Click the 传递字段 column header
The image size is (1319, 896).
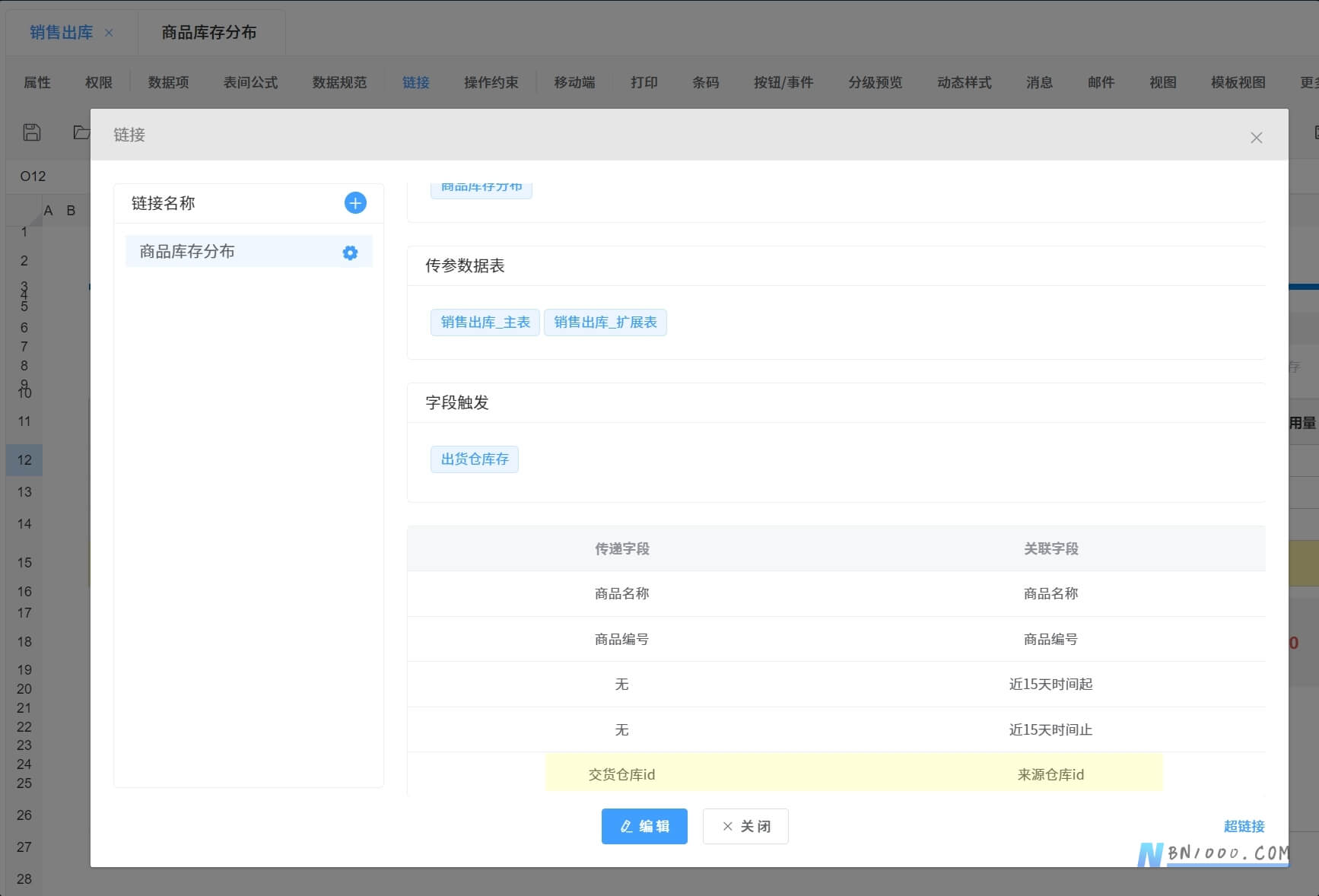[622, 548]
